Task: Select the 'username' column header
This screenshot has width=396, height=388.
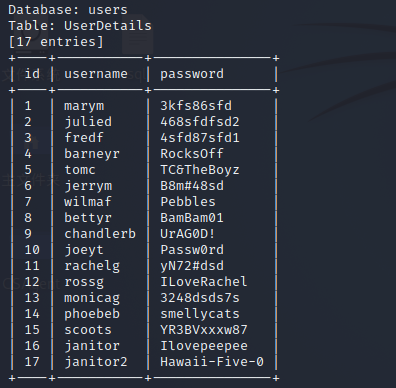Action: pyautogui.click(x=96, y=74)
